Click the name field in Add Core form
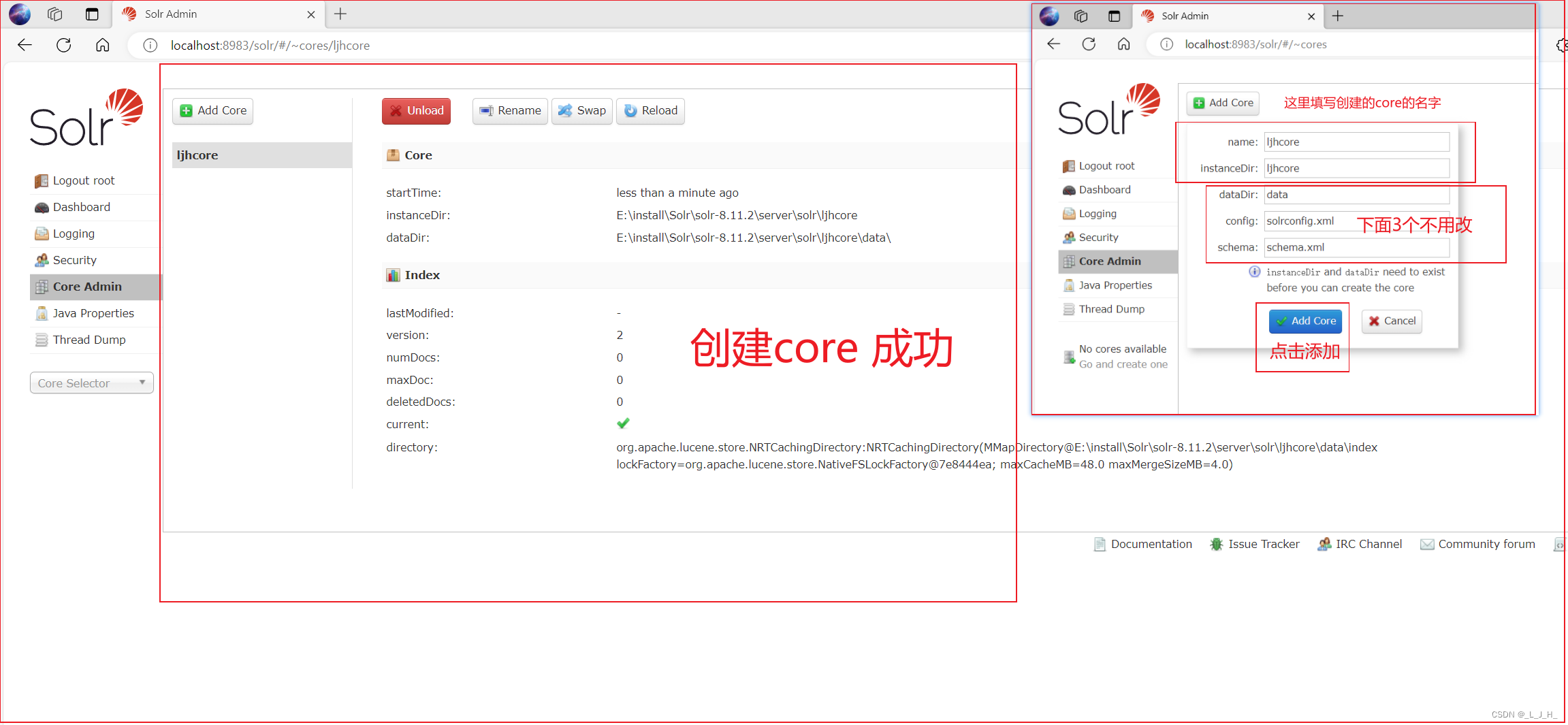Viewport: 1568px width, 725px height. click(x=1357, y=142)
